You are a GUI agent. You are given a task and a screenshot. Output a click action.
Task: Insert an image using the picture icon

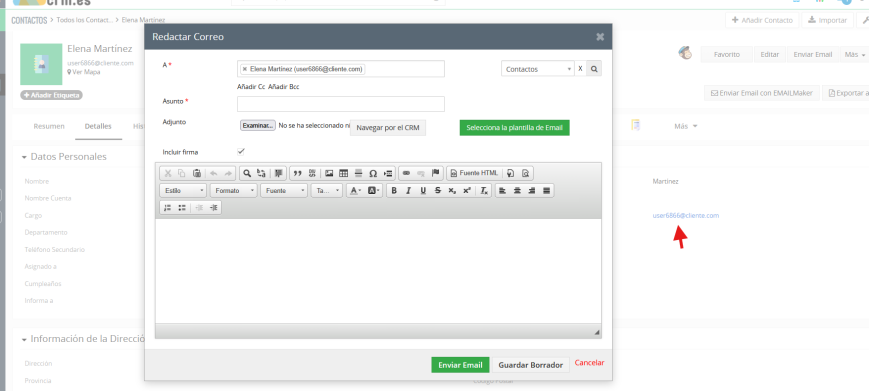(x=329, y=173)
